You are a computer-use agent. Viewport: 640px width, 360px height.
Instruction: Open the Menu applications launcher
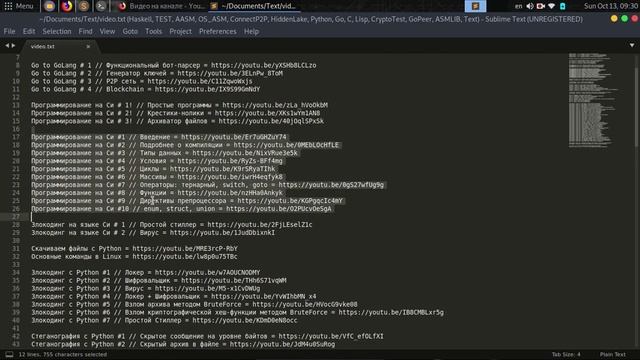18,6
